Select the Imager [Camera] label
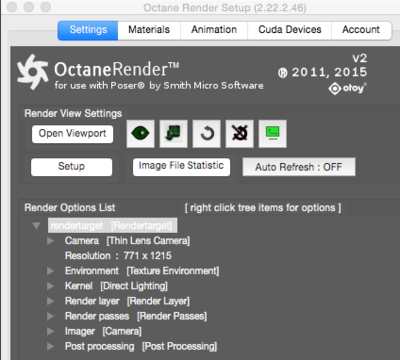The height and width of the screenshot is (360, 400). (103, 331)
